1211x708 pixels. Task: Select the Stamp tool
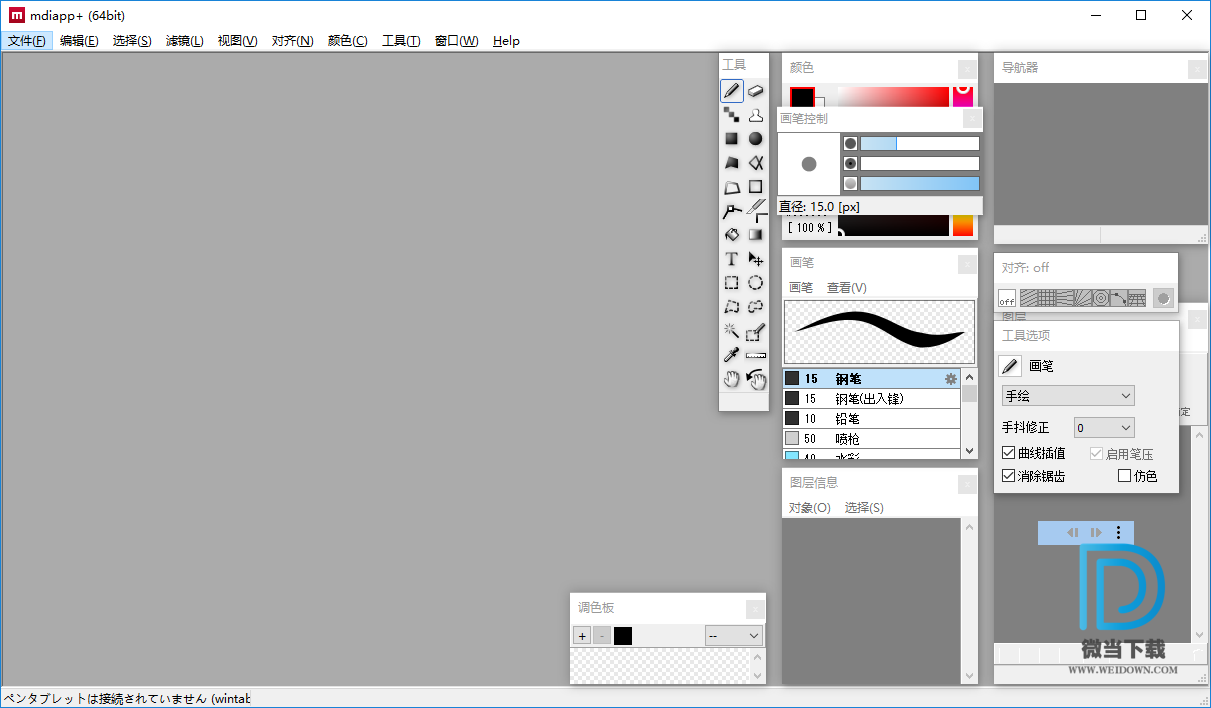tap(756, 115)
